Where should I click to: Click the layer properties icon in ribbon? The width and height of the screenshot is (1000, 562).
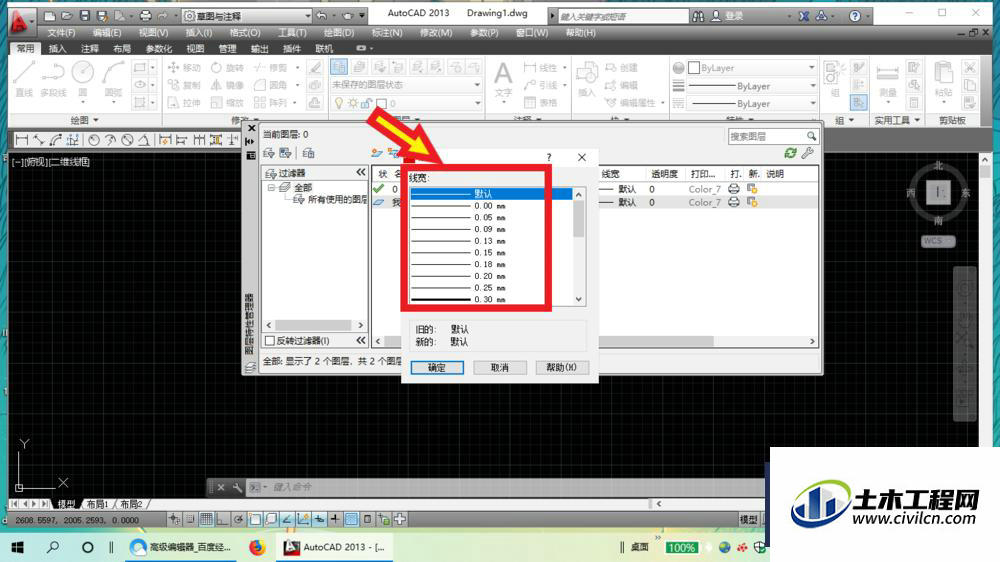click(339, 67)
